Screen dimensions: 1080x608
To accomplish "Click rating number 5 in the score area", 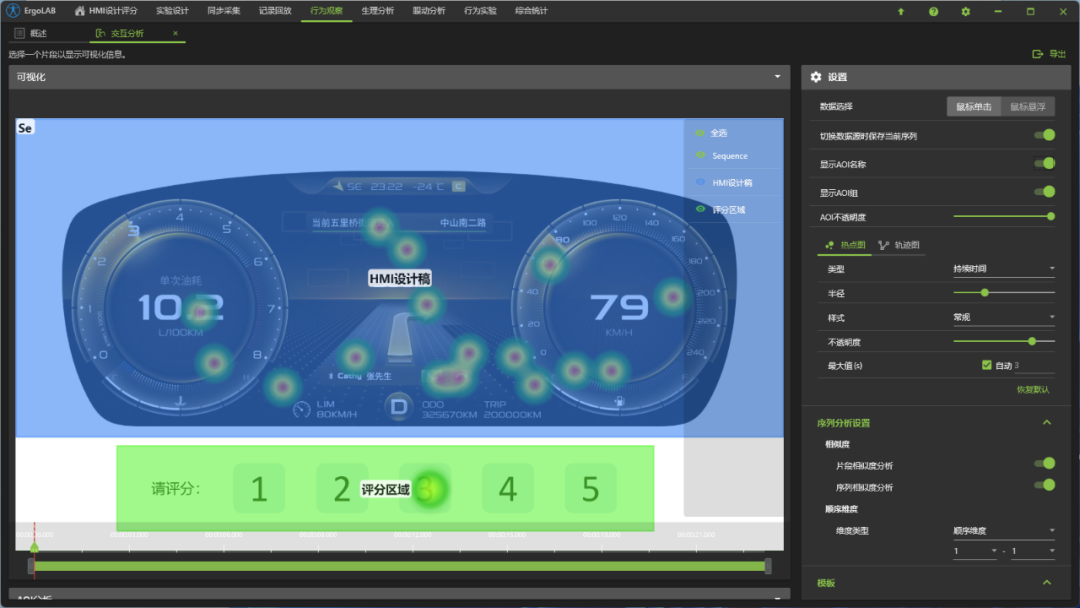I will pyautogui.click(x=590, y=489).
